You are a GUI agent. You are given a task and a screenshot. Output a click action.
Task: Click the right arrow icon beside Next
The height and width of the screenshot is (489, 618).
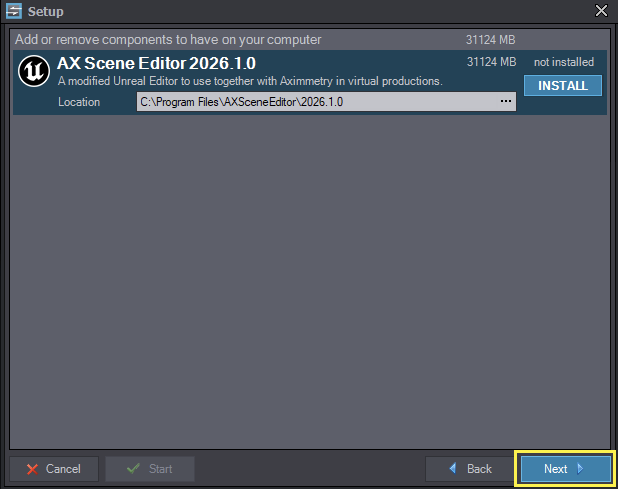point(580,468)
